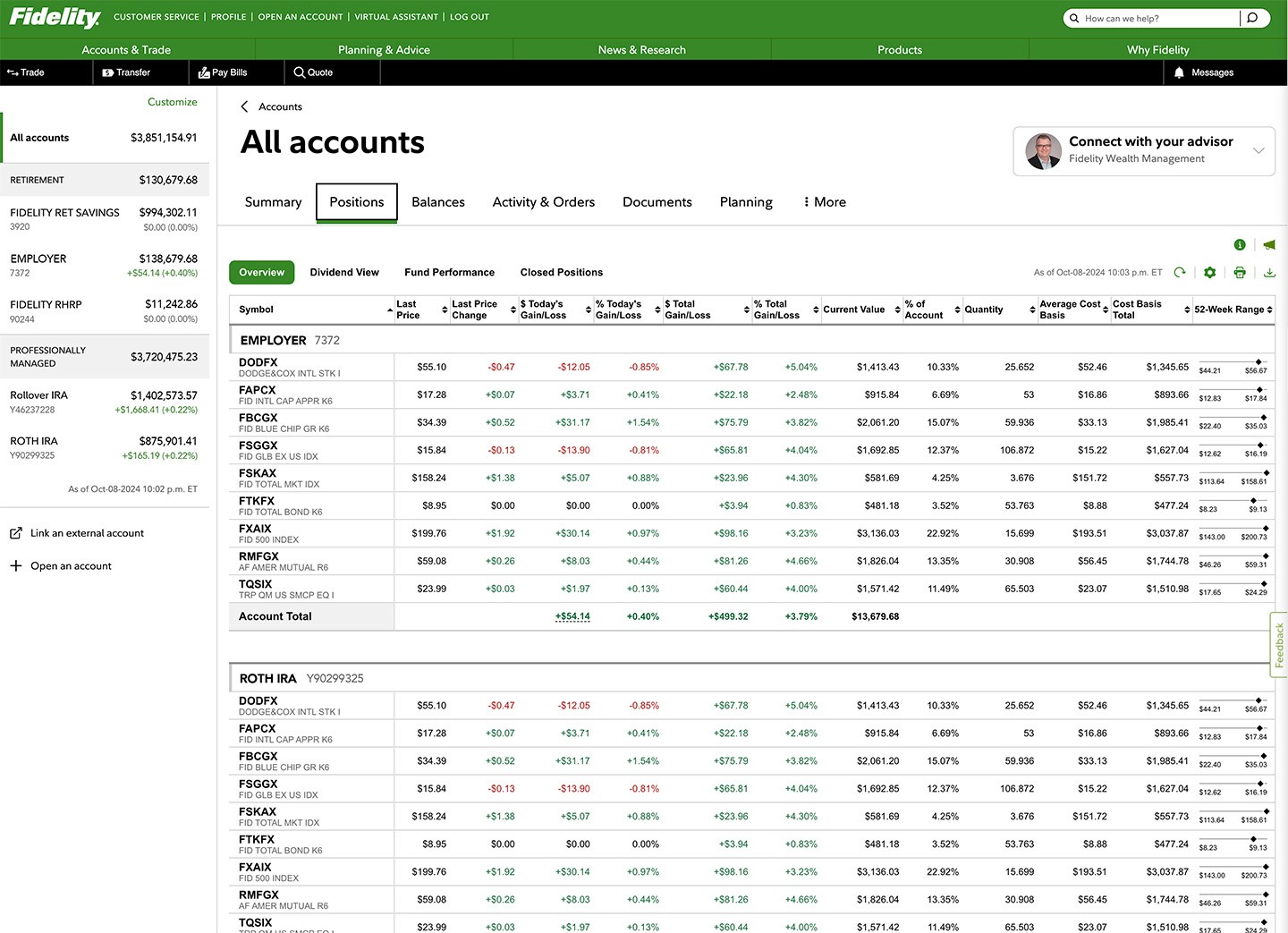This screenshot has width=1288, height=933.
Task: Click the Customize link in sidebar
Action: pyautogui.click(x=173, y=102)
